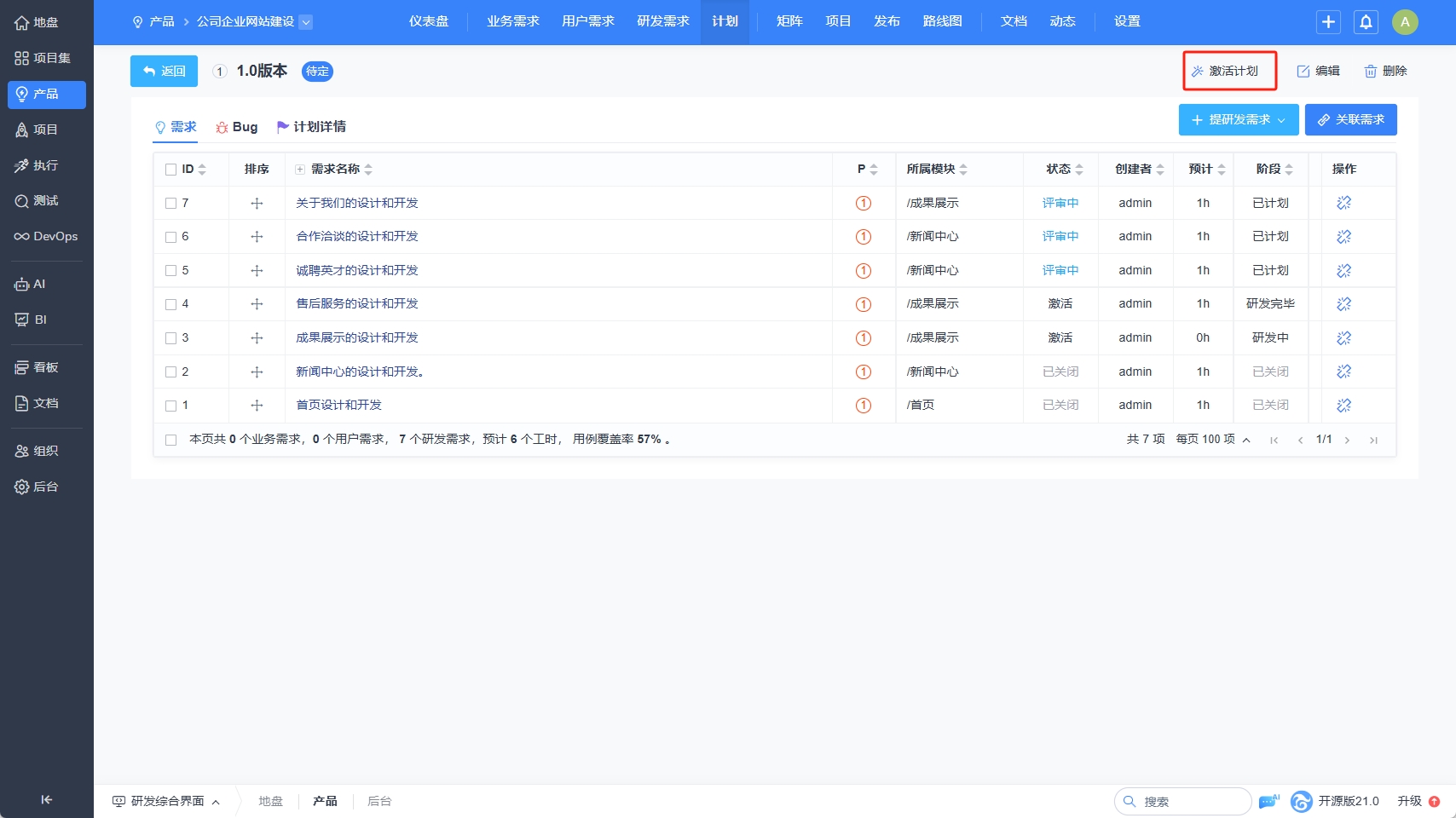
Task: Open the 售后服务的设计和开发 requirement link
Action: pyautogui.click(x=356, y=304)
